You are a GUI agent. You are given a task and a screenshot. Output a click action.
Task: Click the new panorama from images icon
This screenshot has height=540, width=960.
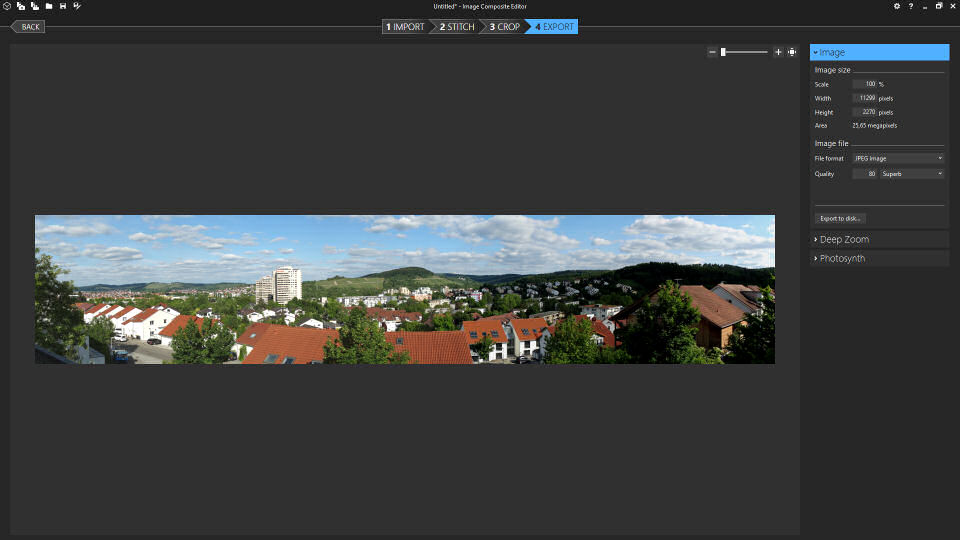pos(21,6)
